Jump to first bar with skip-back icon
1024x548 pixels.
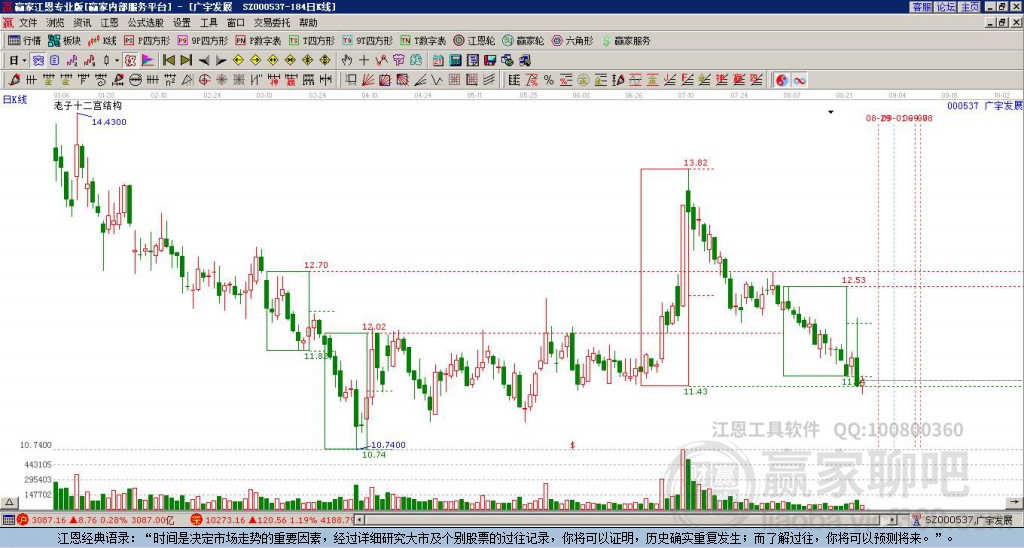click(x=169, y=61)
